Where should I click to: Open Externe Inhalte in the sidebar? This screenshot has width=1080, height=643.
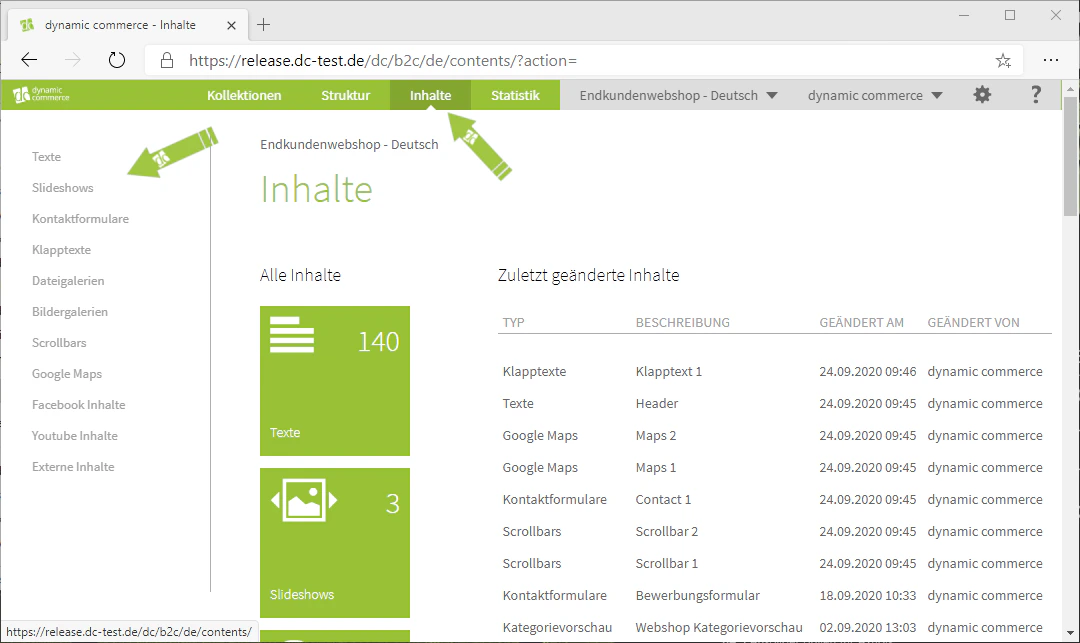[73, 466]
